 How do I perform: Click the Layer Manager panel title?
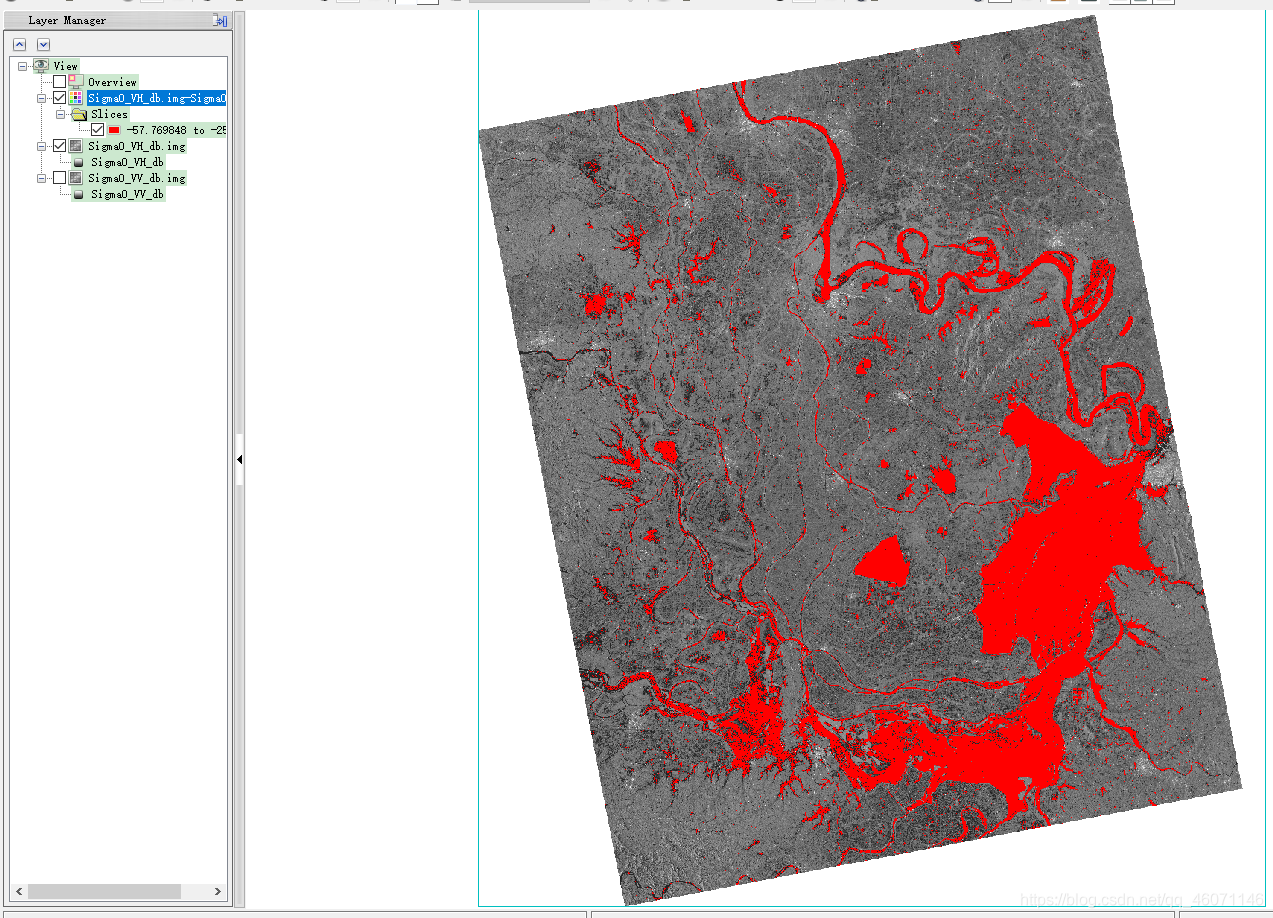click(x=67, y=20)
